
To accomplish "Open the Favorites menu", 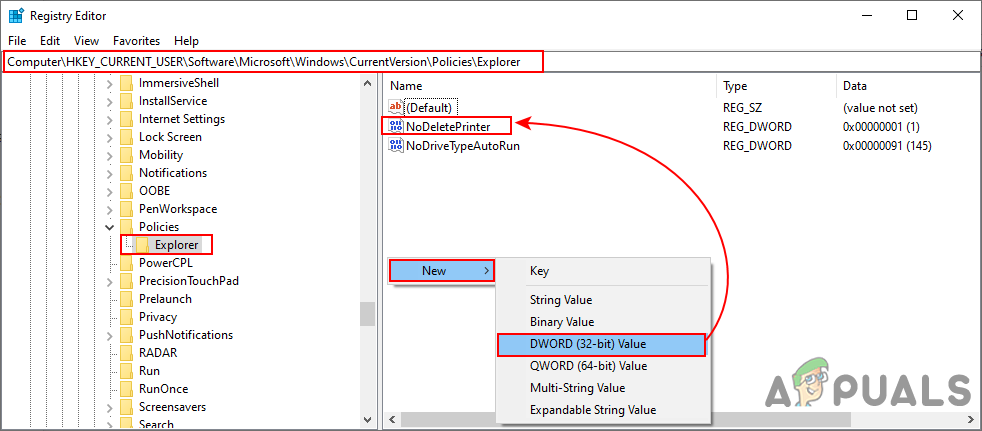I will [x=137, y=41].
